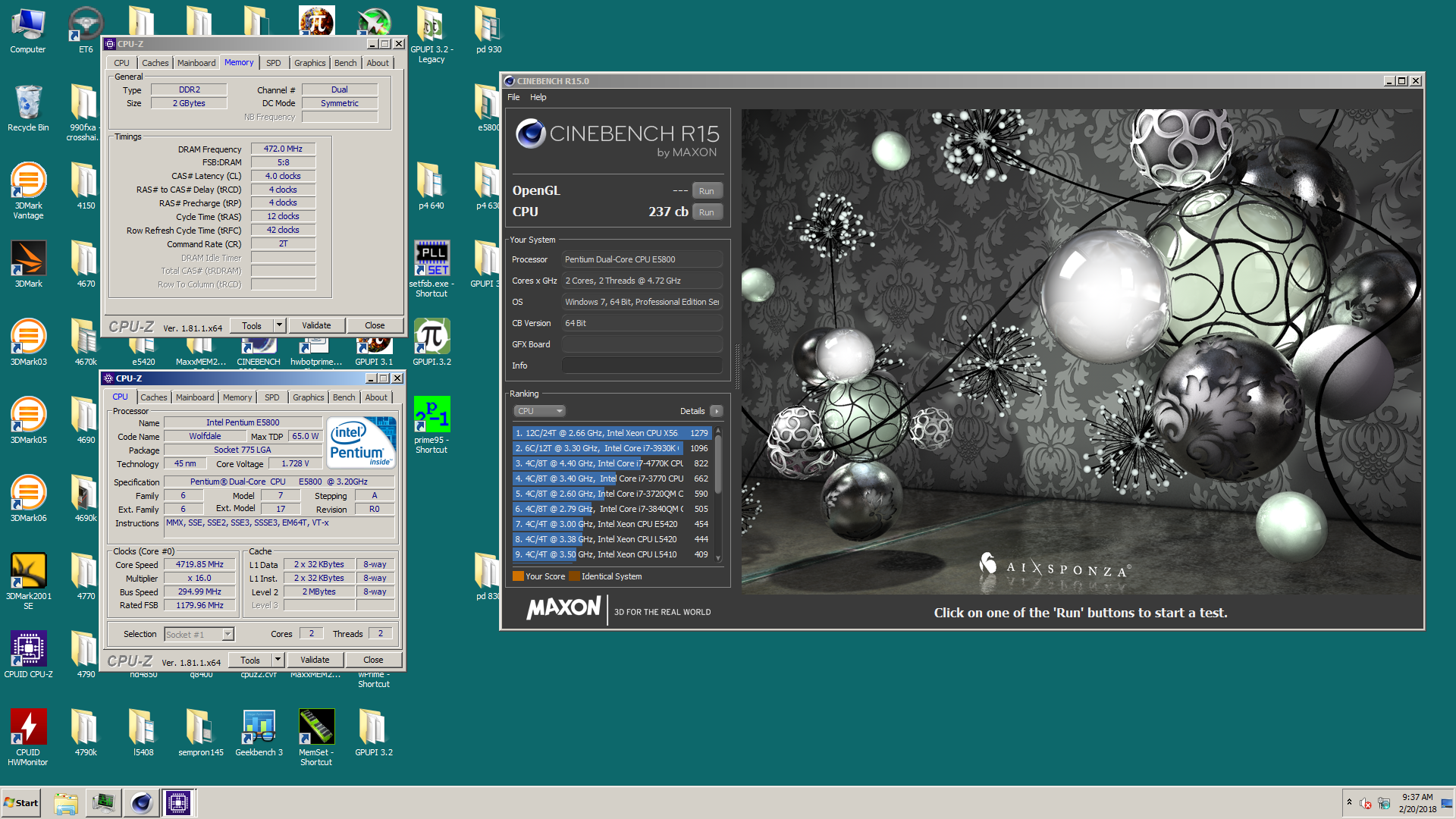1456x819 pixels.
Task: Select ranking row 1 Intel Xeon X56
Action: pyautogui.click(x=612, y=433)
